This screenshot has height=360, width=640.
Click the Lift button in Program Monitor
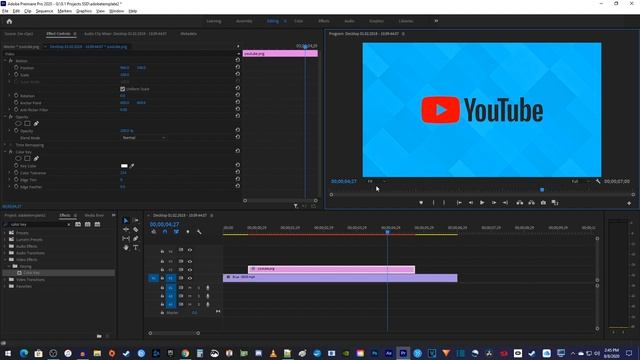[x=520, y=203]
